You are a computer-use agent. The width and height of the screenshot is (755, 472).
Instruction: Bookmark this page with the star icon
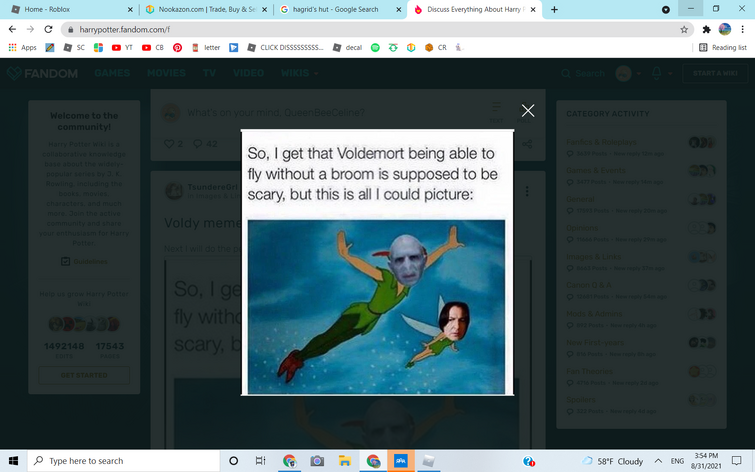(684, 29)
